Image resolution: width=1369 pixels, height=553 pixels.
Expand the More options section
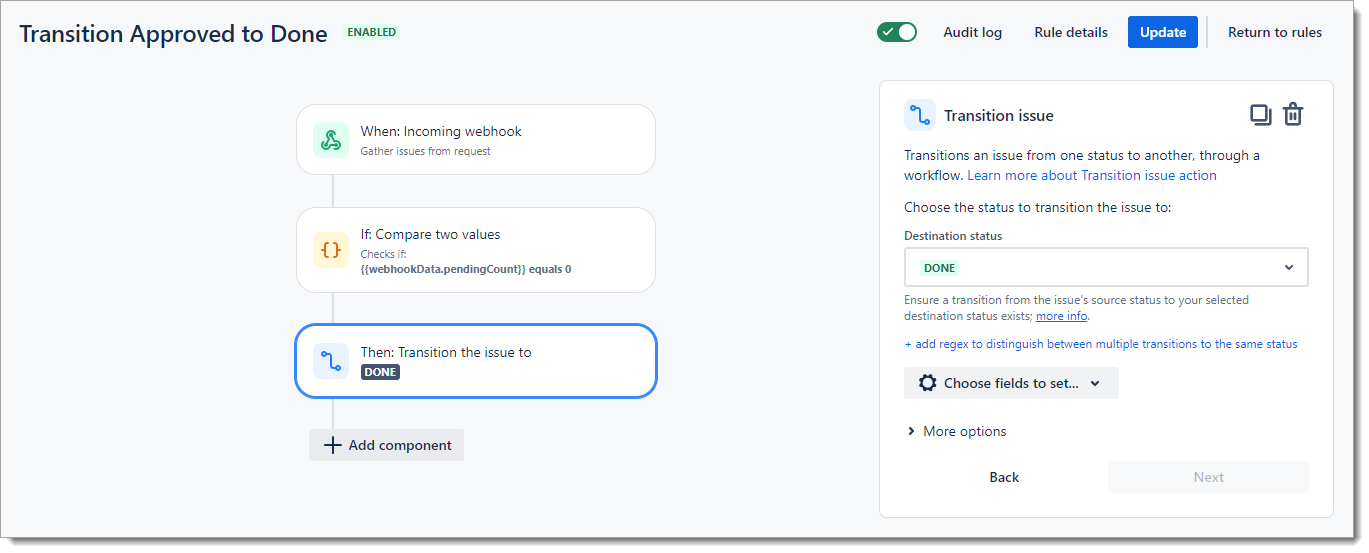pos(956,431)
